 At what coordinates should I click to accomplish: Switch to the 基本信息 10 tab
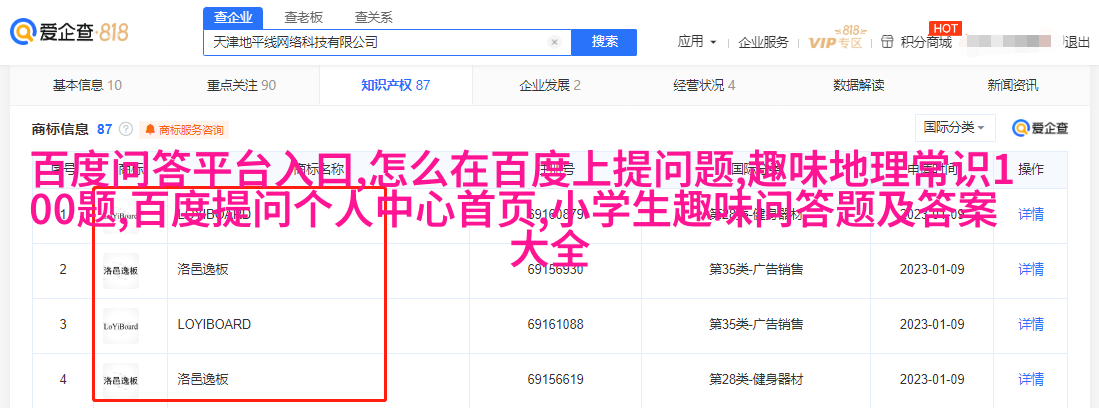(88, 86)
